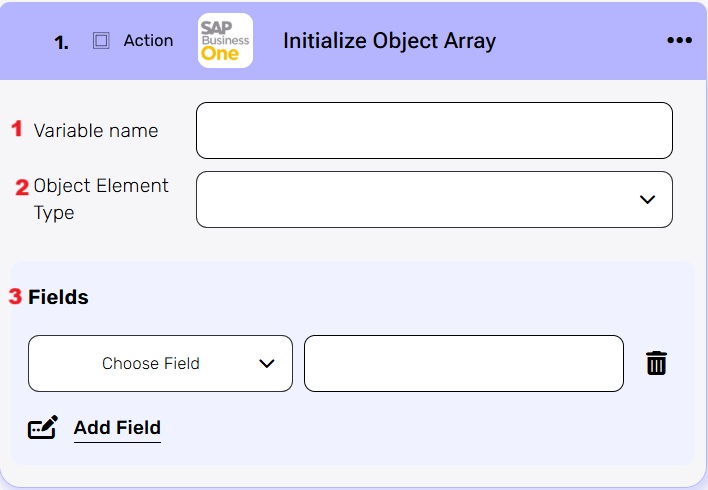Click the Add Field link
The width and height of the screenshot is (708, 490).
point(117,428)
